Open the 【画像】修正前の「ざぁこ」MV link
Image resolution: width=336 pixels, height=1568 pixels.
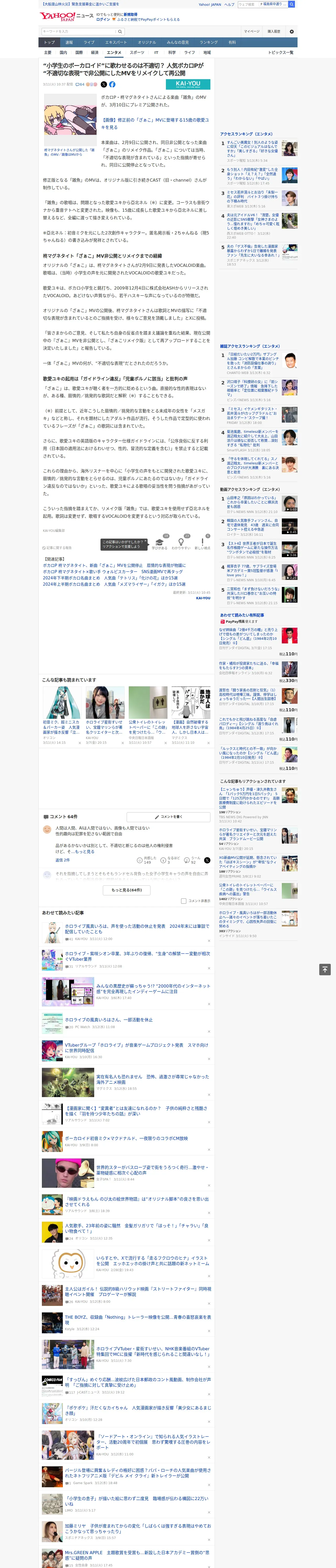[155, 124]
